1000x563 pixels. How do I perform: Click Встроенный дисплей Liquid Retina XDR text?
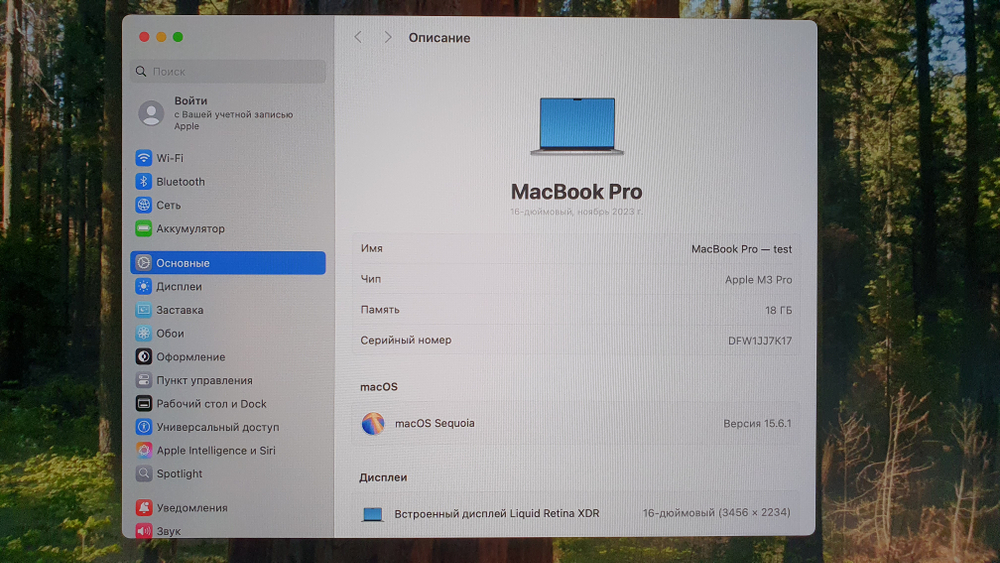click(497, 513)
